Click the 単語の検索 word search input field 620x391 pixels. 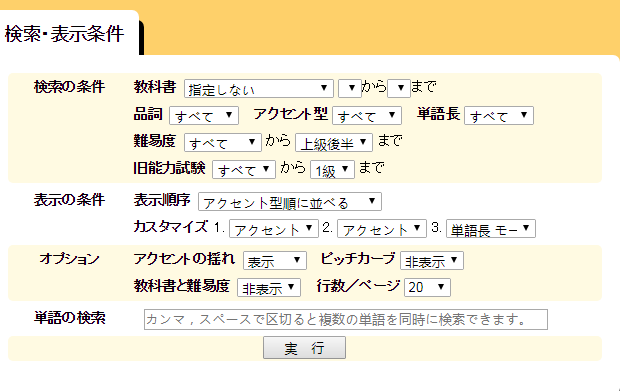[x=346, y=319]
